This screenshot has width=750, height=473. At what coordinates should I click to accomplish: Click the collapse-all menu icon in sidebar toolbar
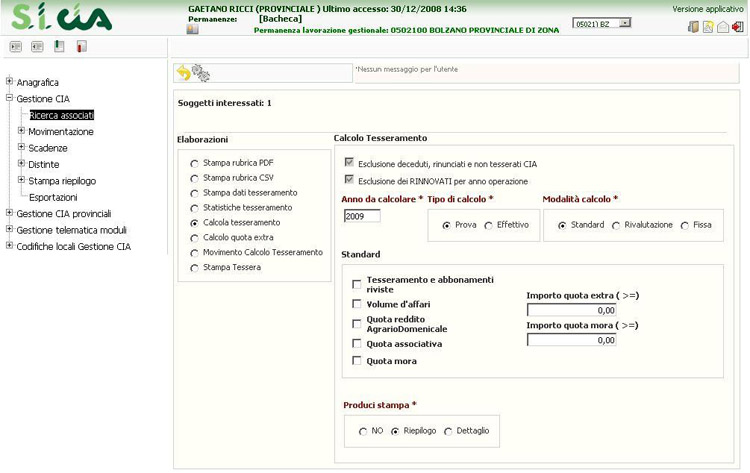click(37, 46)
